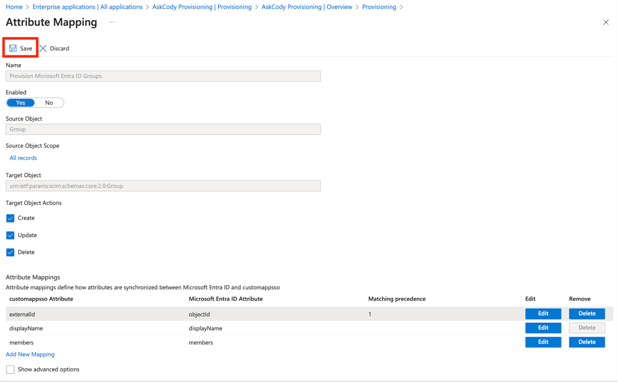This screenshot has height=384, width=618.
Task: Select the externalId attribute cell
Action: pos(22,314)
